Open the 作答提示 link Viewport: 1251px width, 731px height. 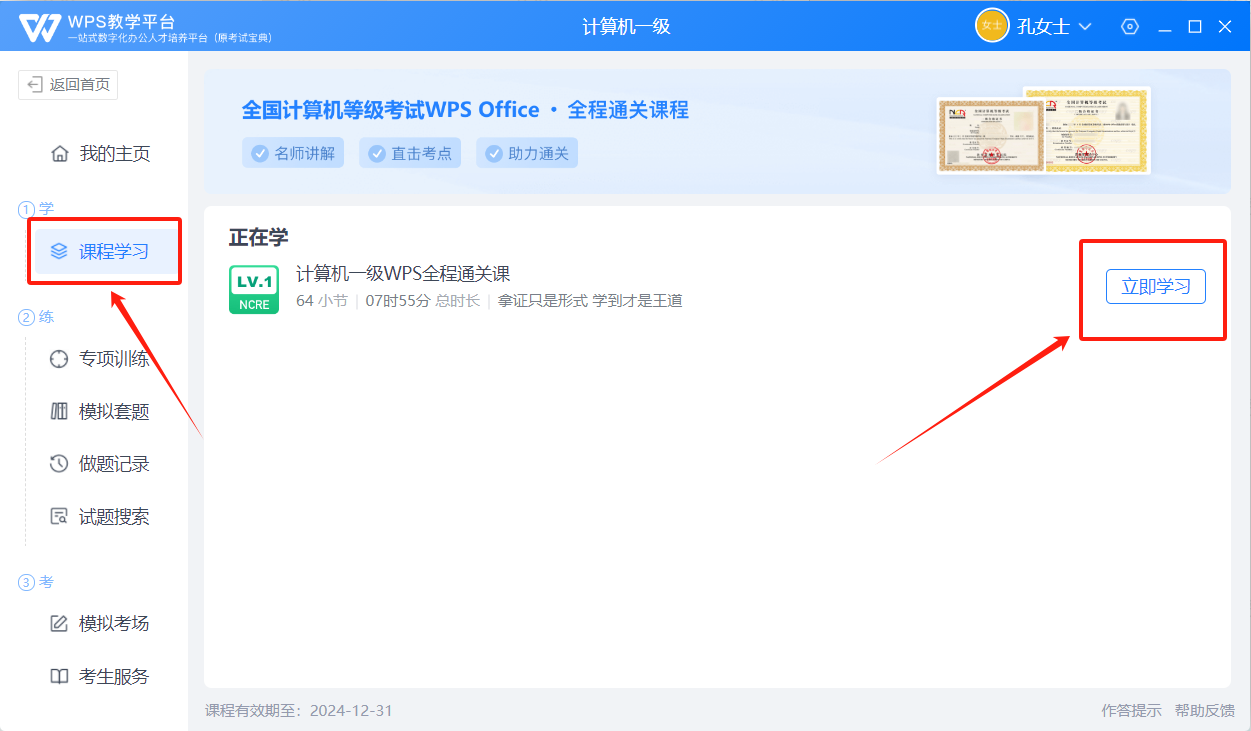(x=1131, y=711)
